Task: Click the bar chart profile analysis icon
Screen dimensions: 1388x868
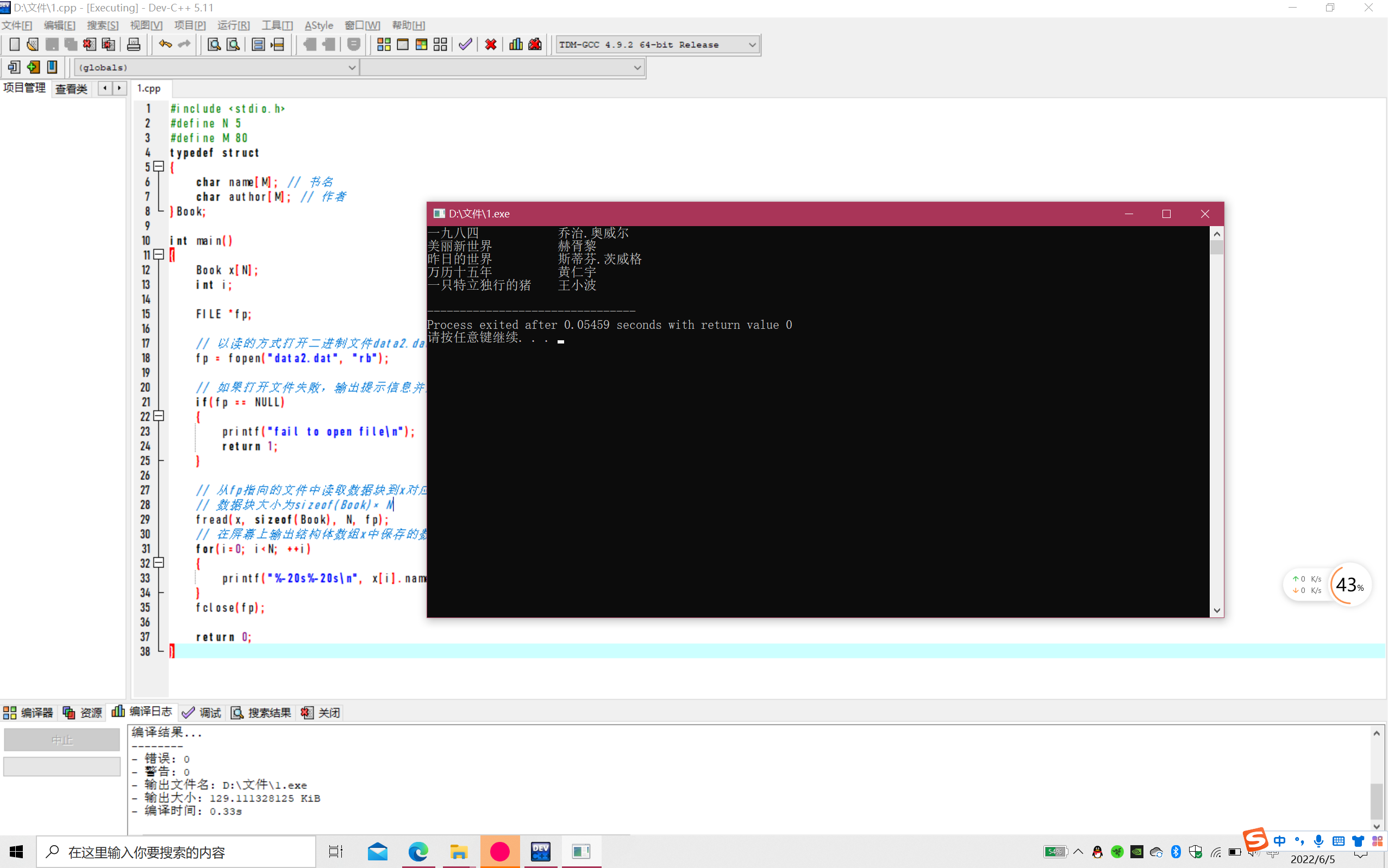Action: (x=516, y=44)
